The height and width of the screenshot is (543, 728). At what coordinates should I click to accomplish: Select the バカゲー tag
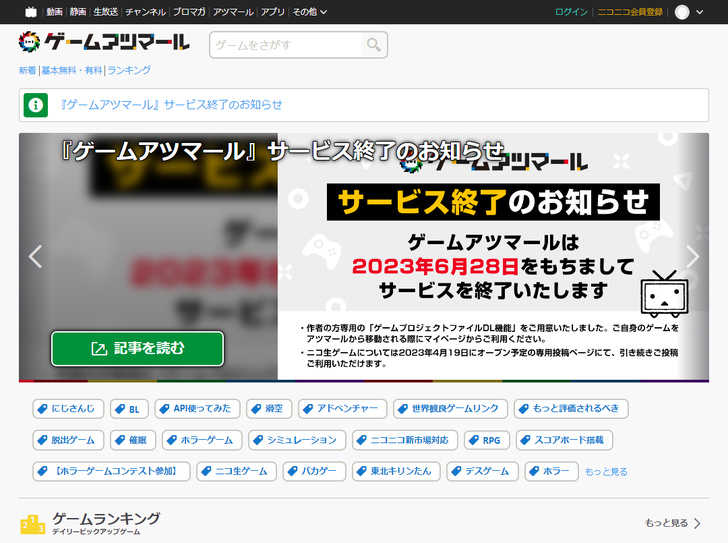pos(314,472)
